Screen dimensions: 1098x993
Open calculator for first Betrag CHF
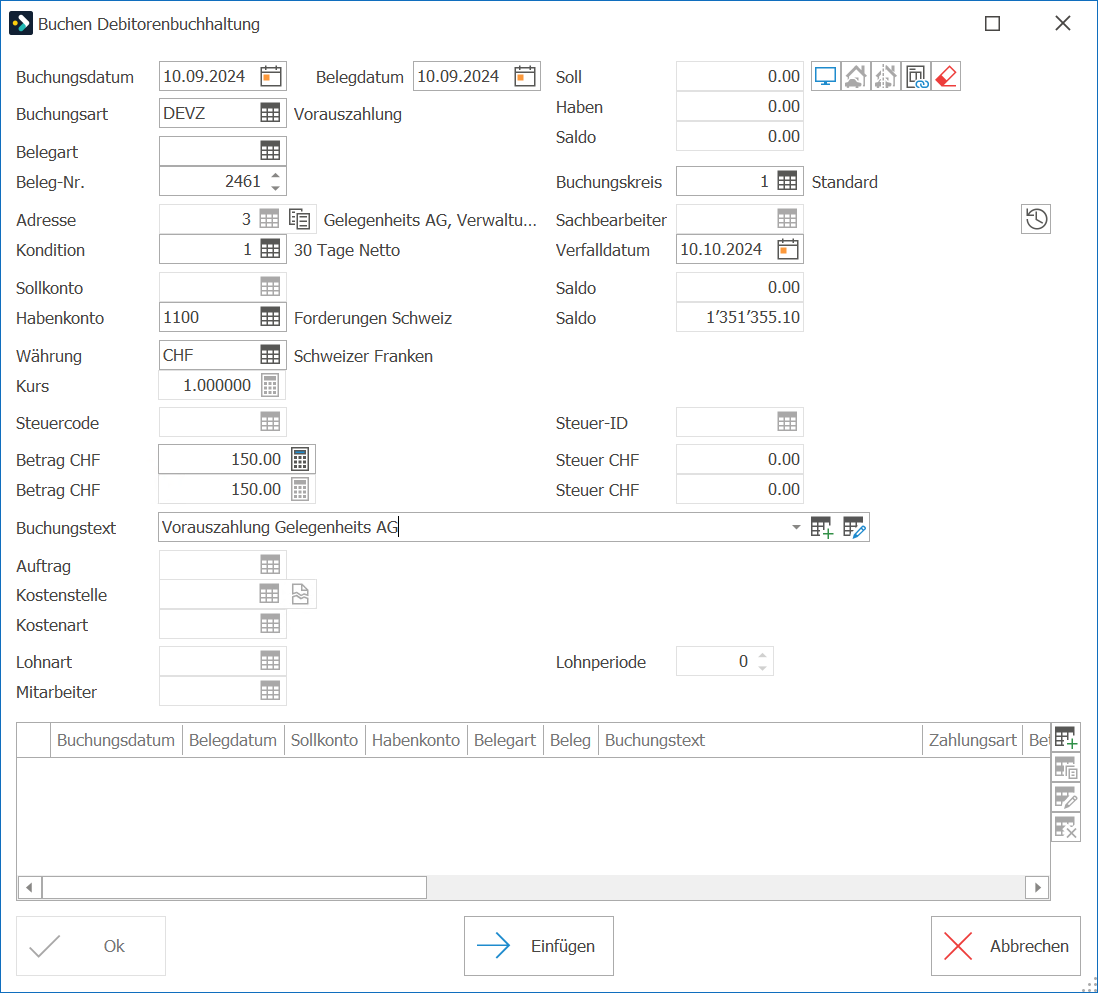(300, 459)
